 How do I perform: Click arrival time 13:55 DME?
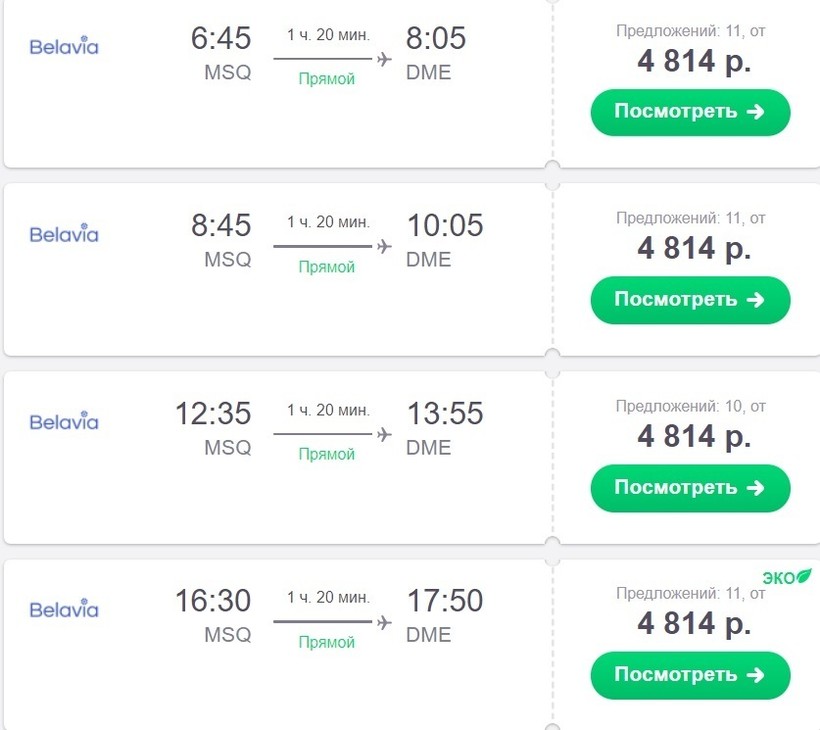pyautogui.click(x=444, y=413)
